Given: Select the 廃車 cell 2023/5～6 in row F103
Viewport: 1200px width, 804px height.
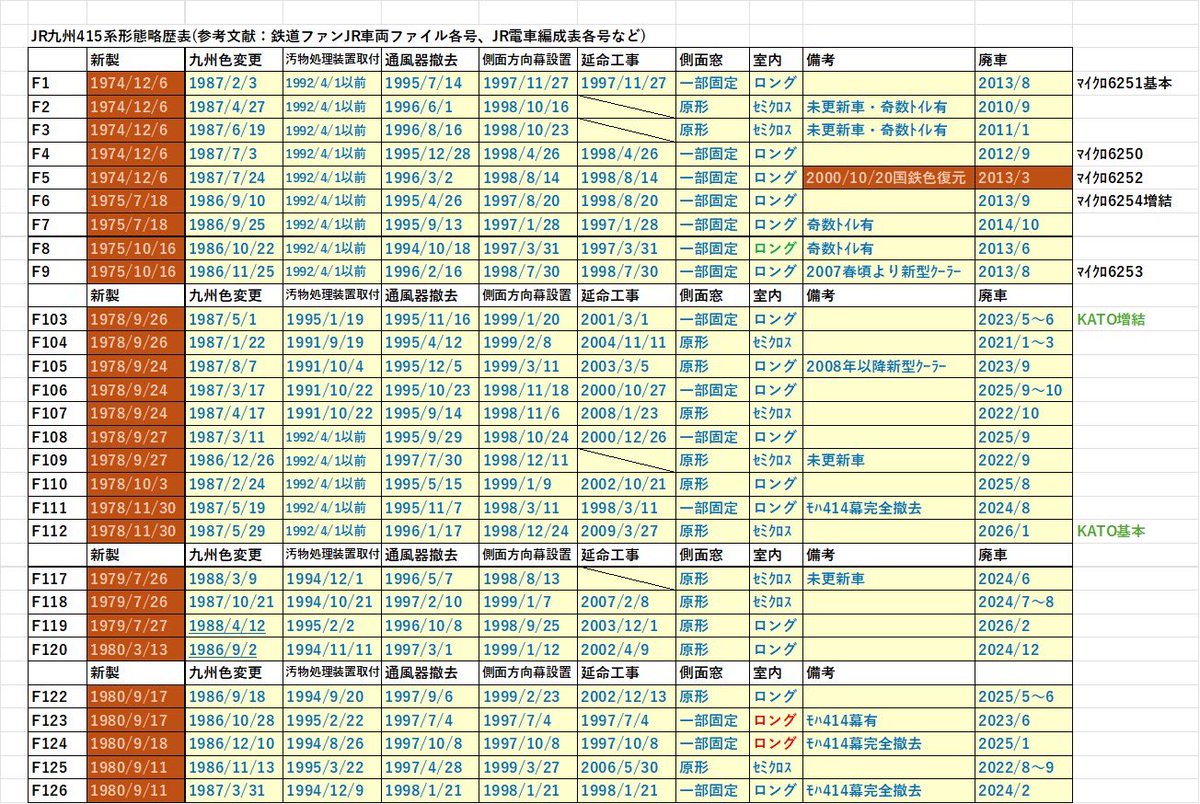Looking at the screenshot, I should point(1024,320).
